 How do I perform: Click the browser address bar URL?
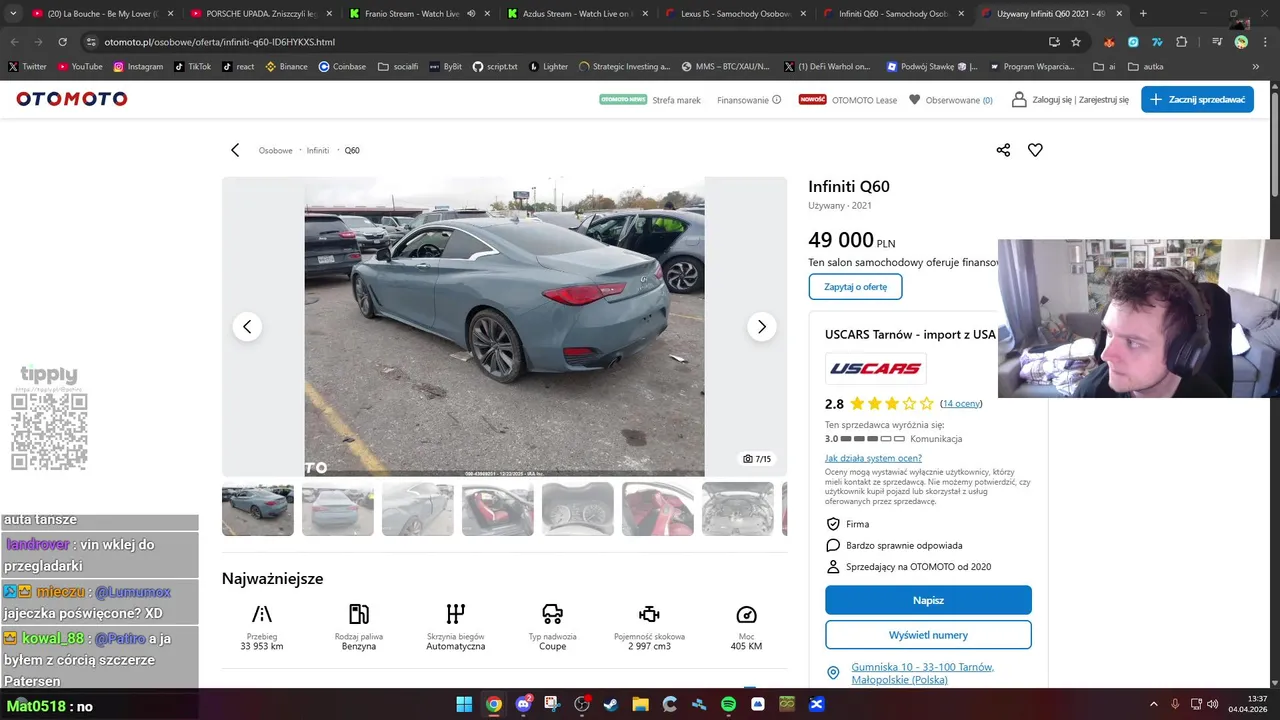tap(220, 42)
